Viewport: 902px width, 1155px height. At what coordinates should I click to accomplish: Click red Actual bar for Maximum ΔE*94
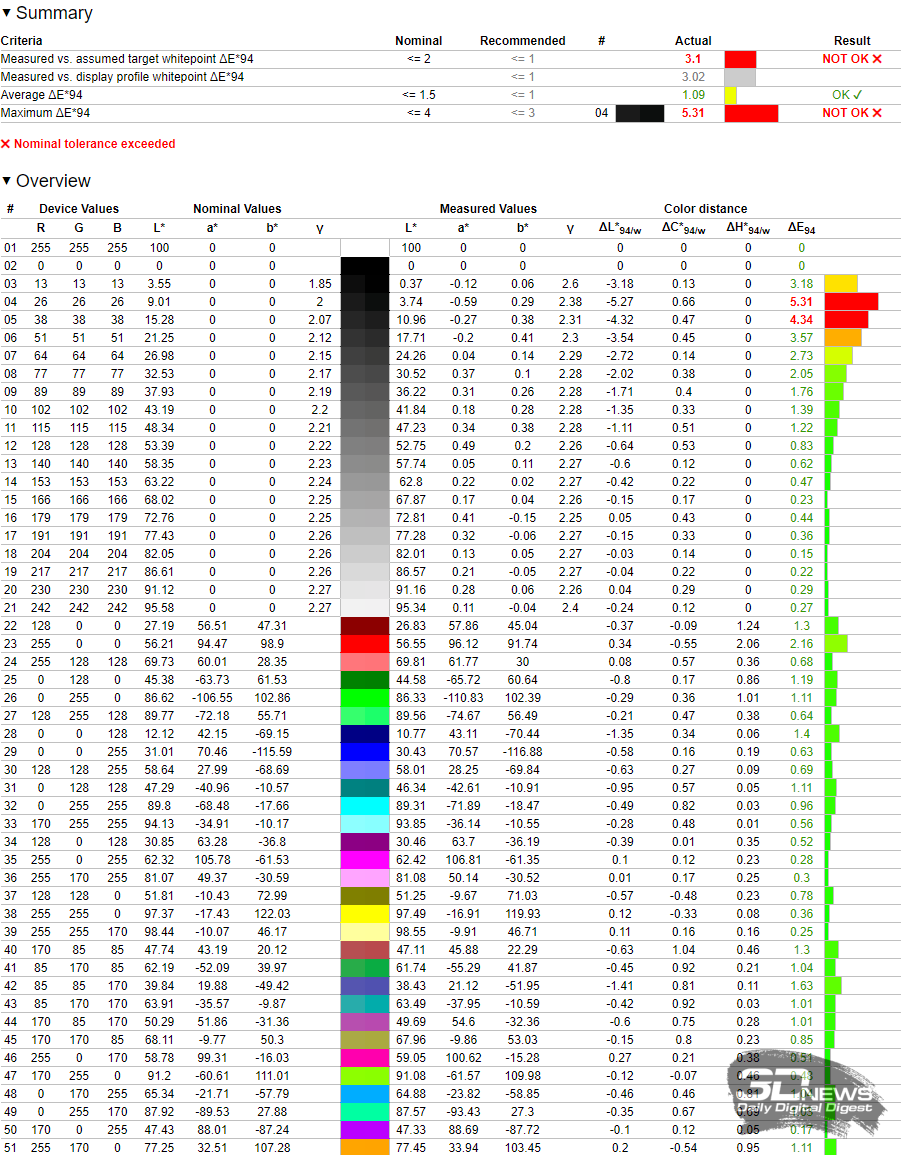[751, 113]
